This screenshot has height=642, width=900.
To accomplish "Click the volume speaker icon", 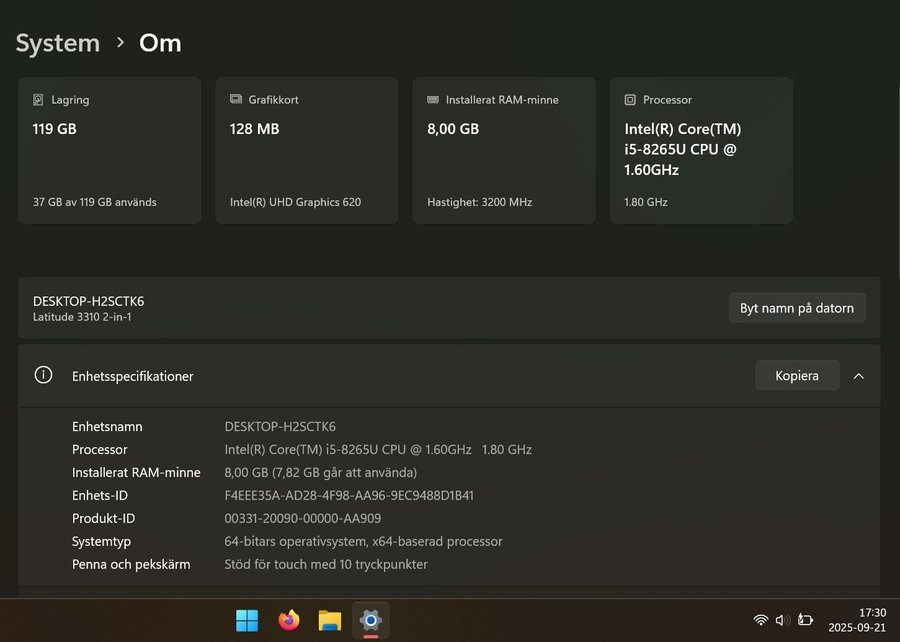I will click(783, 621).
